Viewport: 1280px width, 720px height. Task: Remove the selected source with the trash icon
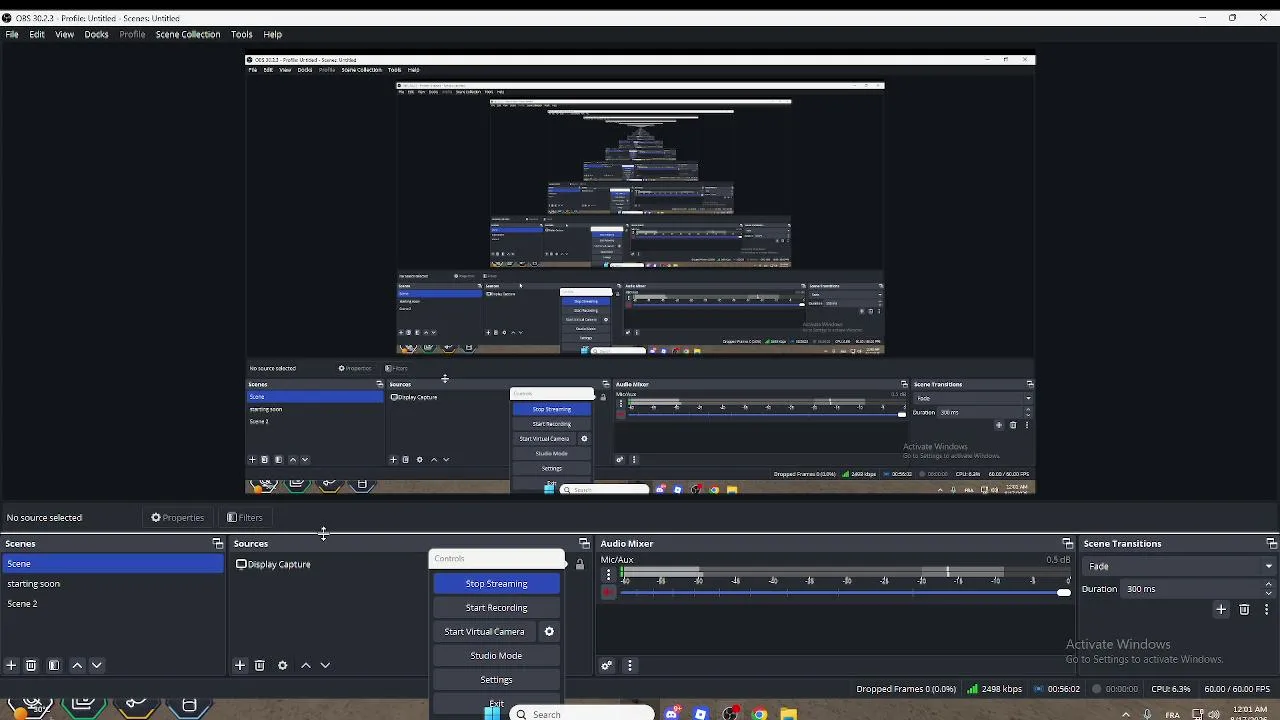(260, 666)
